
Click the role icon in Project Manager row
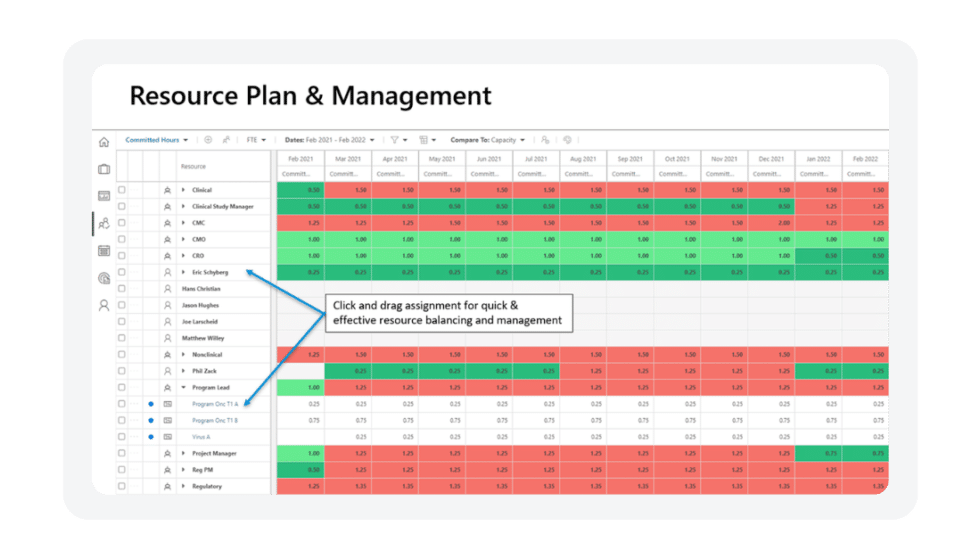point(168,453)
